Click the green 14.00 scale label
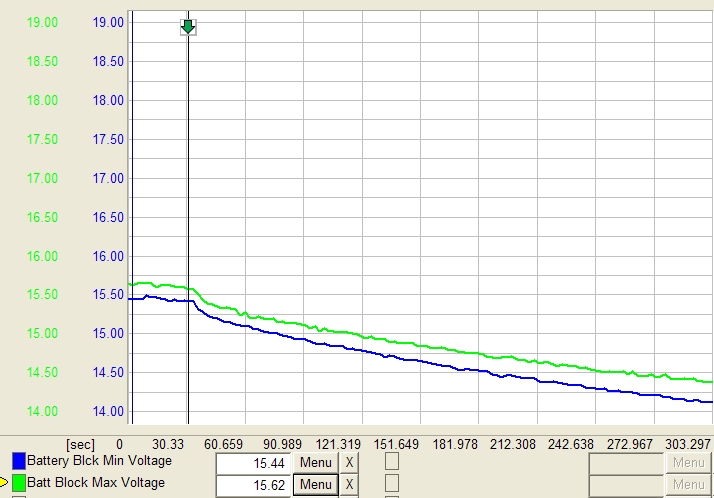 42,412
